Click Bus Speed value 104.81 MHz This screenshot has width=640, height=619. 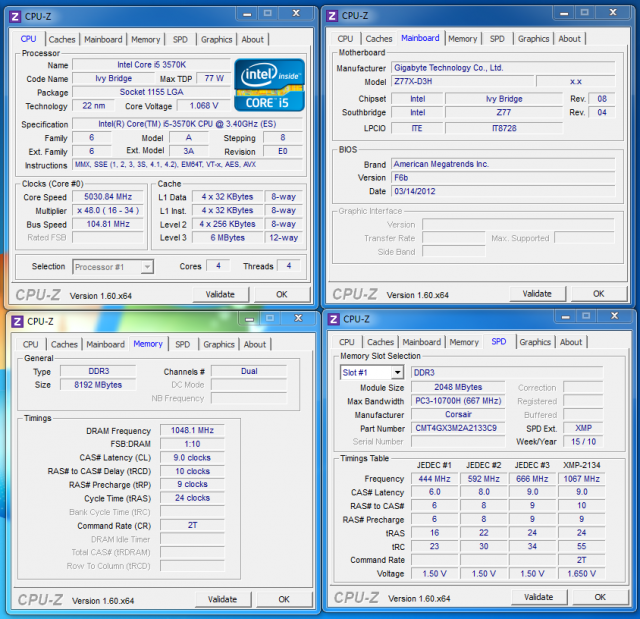pos(108,224)
